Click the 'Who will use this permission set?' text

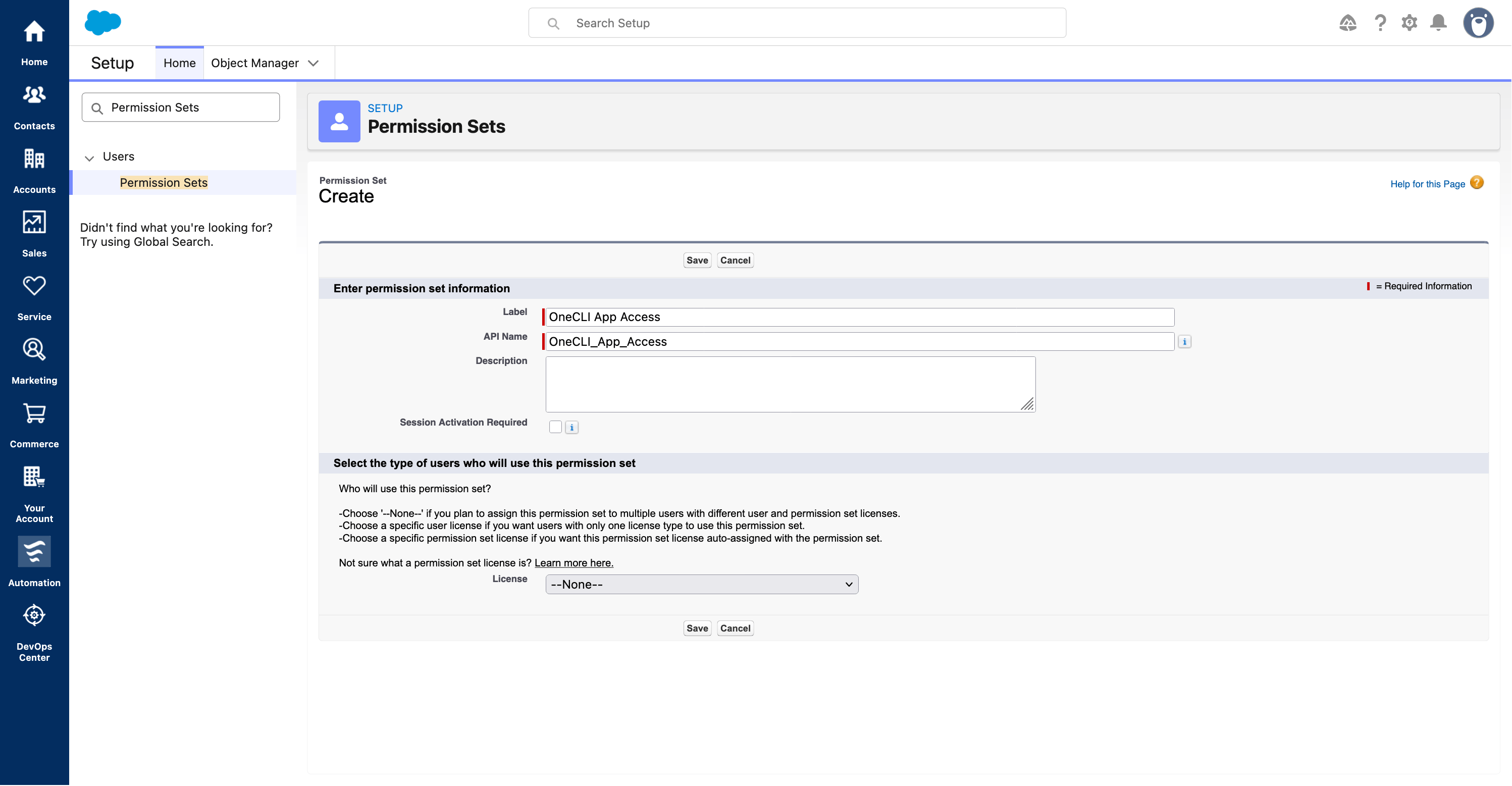(x=414, y=489)
